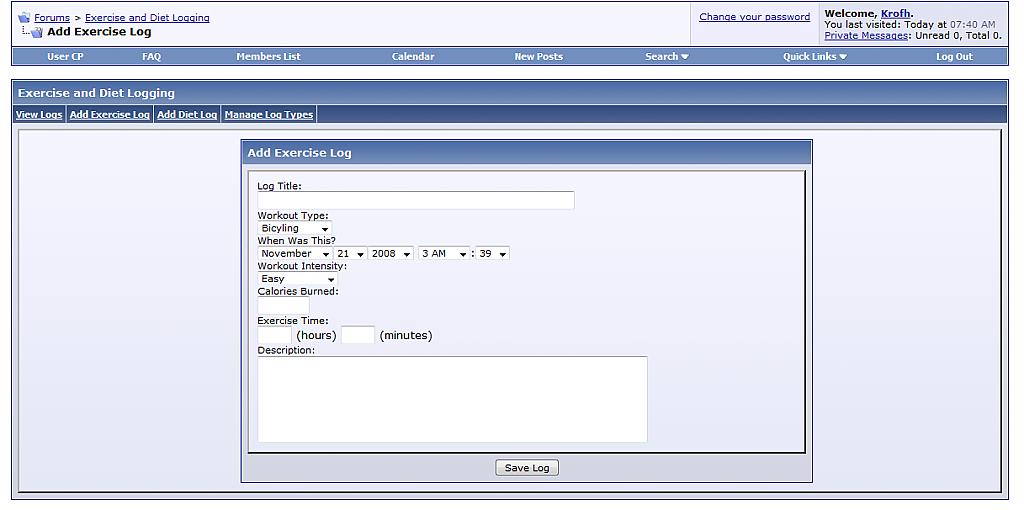The height and width of the screenshot is (510, 1024).
Task: Focus the Description text area
Action: [x=452, y=399]
